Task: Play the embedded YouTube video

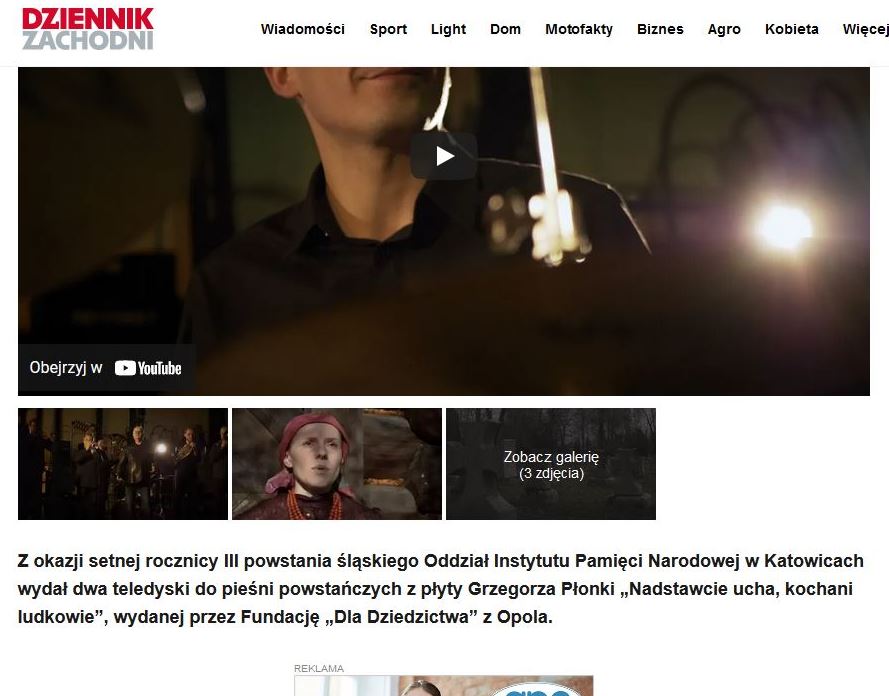Action: point(444,156)
